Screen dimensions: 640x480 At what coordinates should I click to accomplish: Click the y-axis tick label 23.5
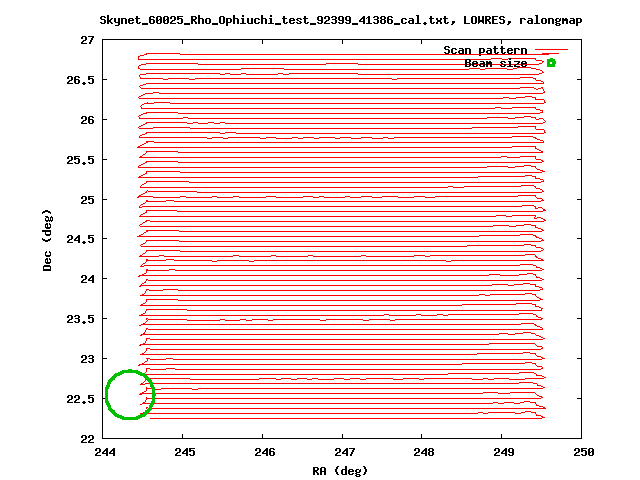pos(80,319)
